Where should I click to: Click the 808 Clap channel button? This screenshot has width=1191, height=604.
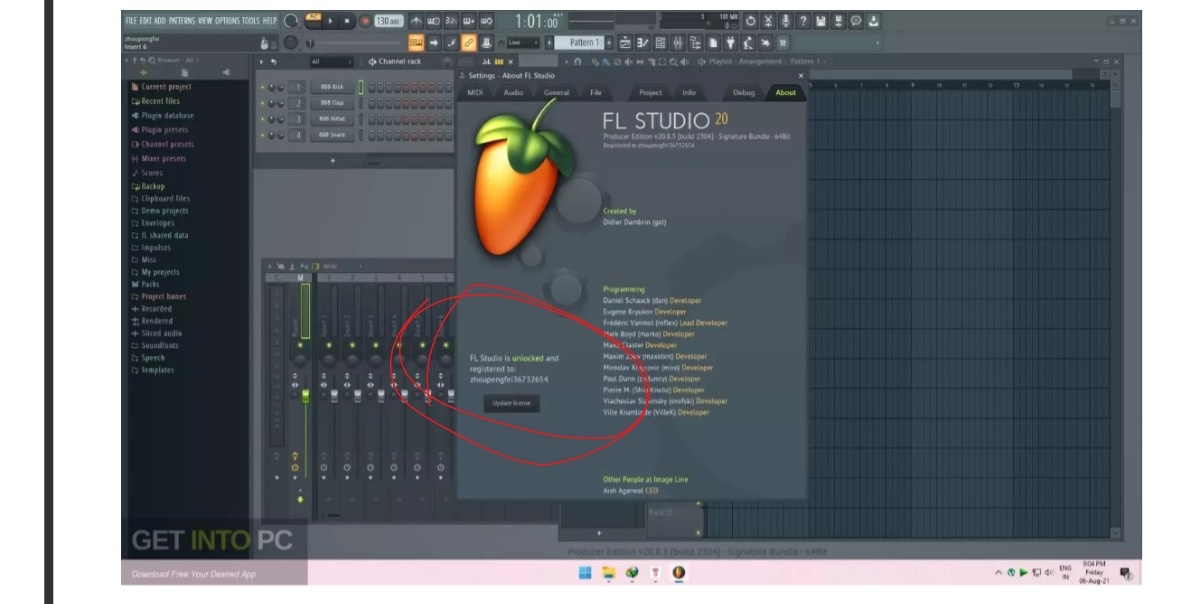(330, 103)
